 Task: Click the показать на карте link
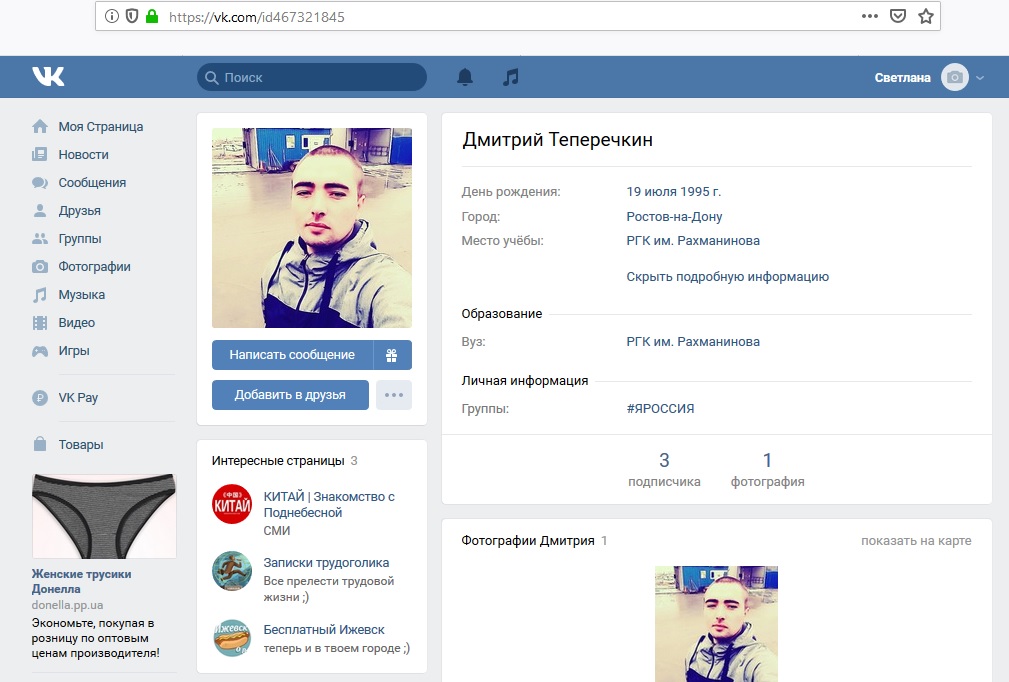(916, 541)
